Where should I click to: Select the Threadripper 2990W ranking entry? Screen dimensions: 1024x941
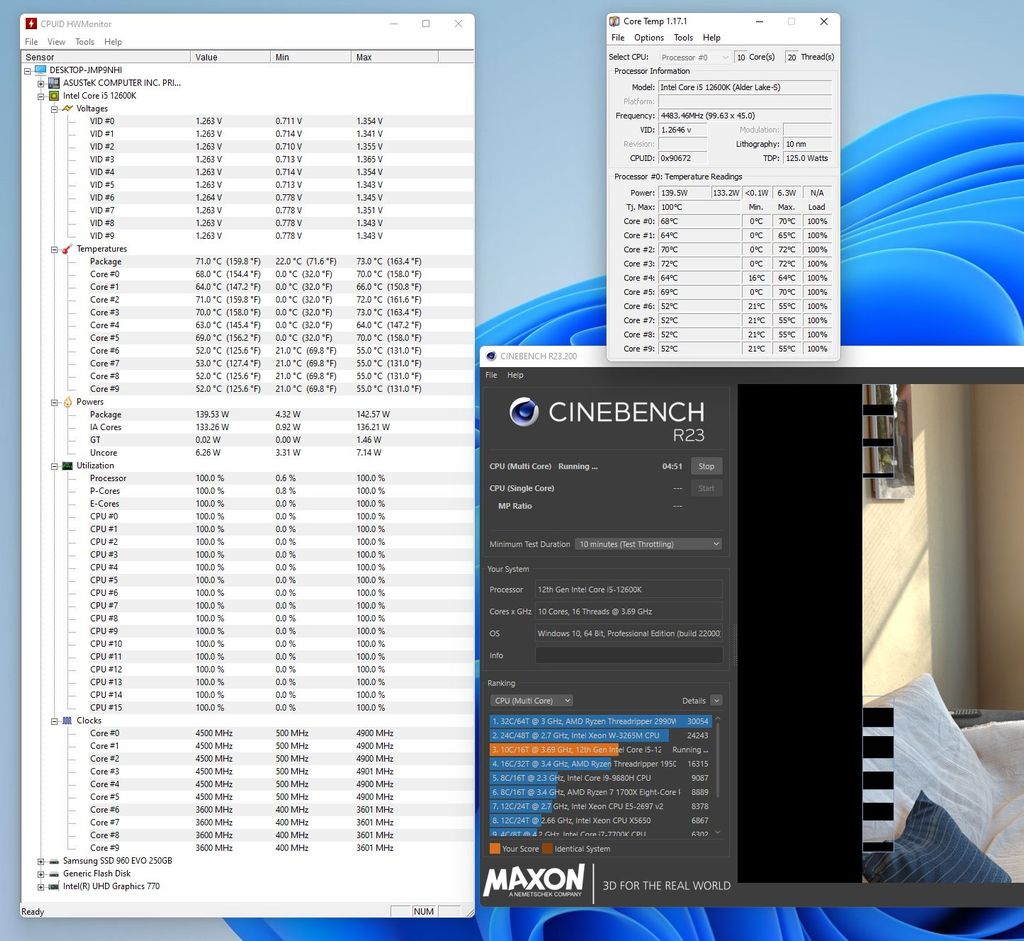tap(600, 721)
